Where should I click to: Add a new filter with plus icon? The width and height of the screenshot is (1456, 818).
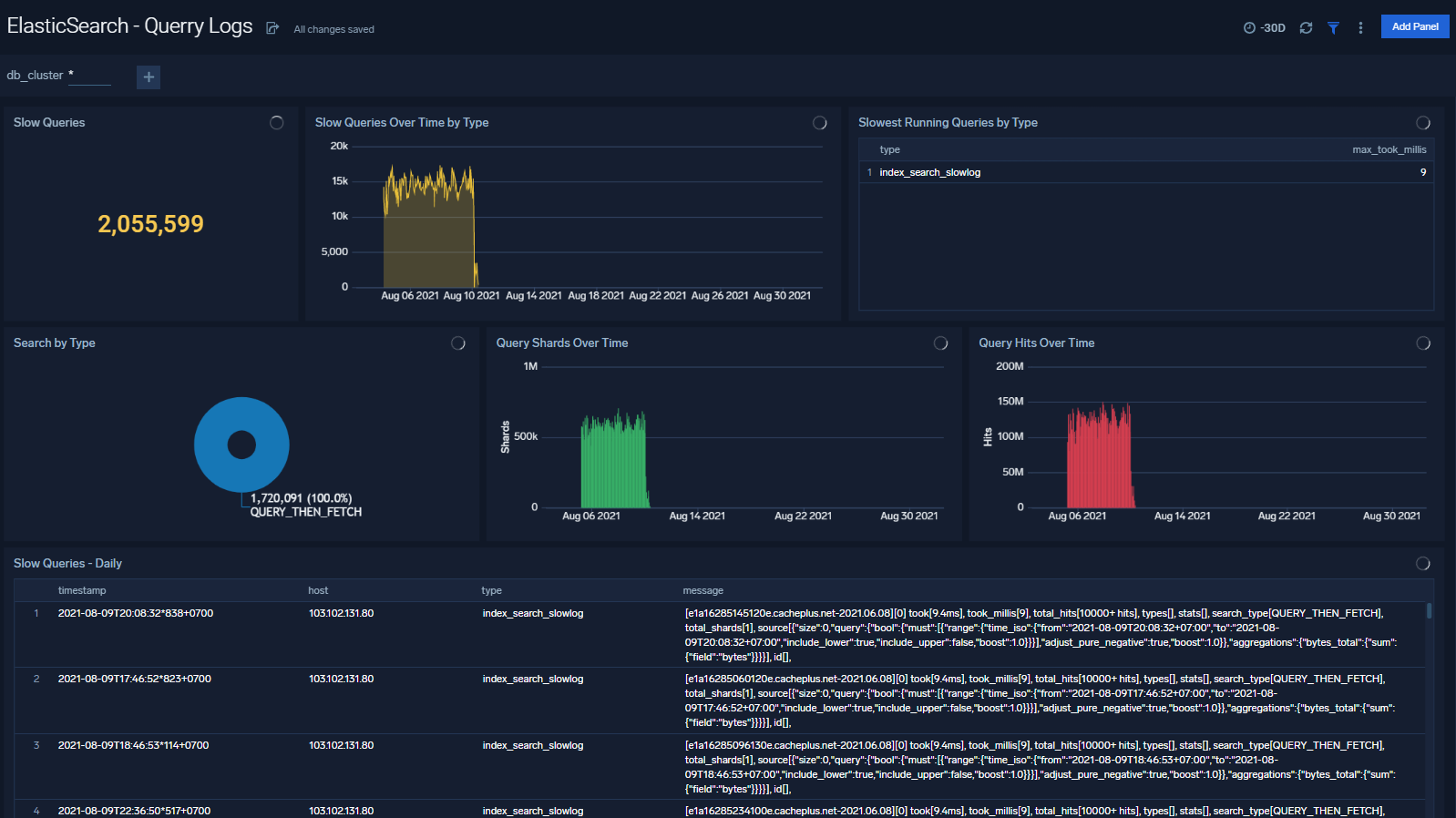(x=149, y=77)
